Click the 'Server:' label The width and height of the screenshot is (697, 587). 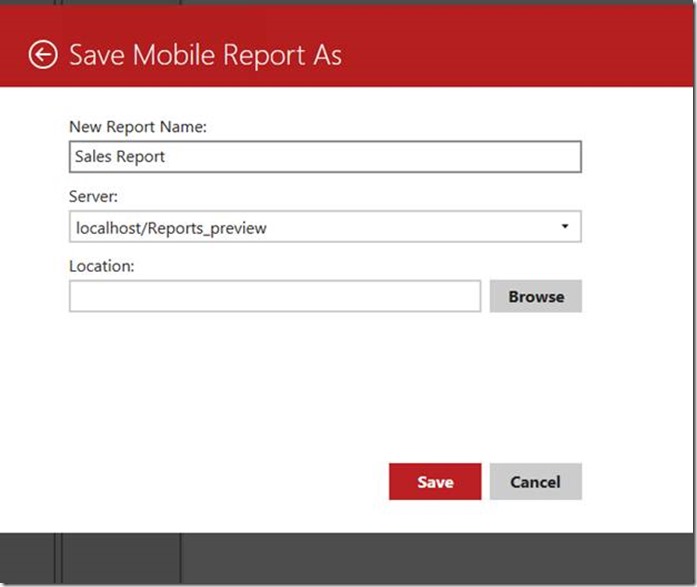94,196
